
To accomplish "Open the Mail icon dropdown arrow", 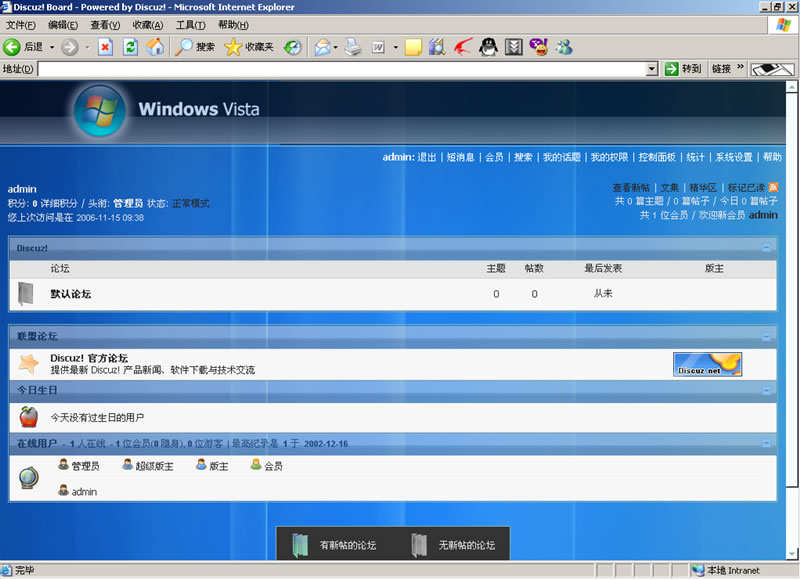I will click(x=335, y=47).
